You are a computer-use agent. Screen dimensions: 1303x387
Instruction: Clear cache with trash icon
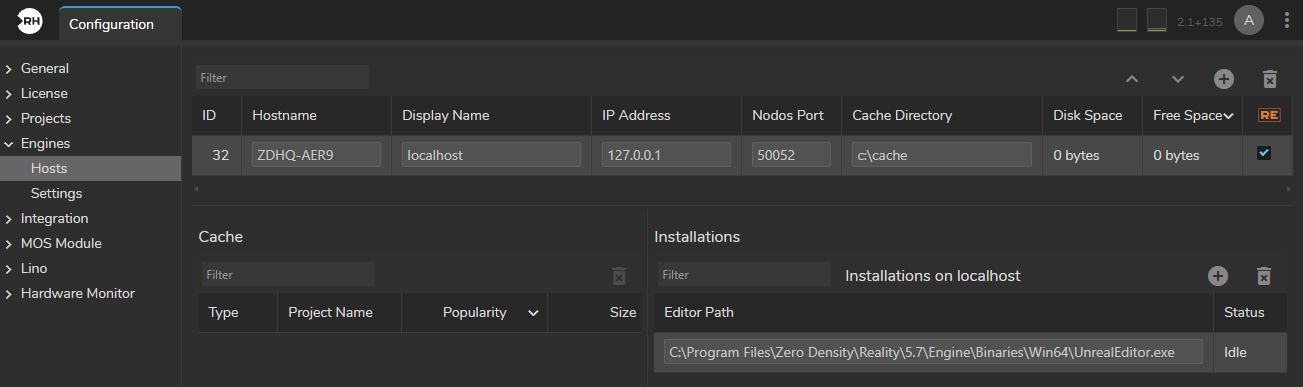pyautogui.click(x=619, y=275)
